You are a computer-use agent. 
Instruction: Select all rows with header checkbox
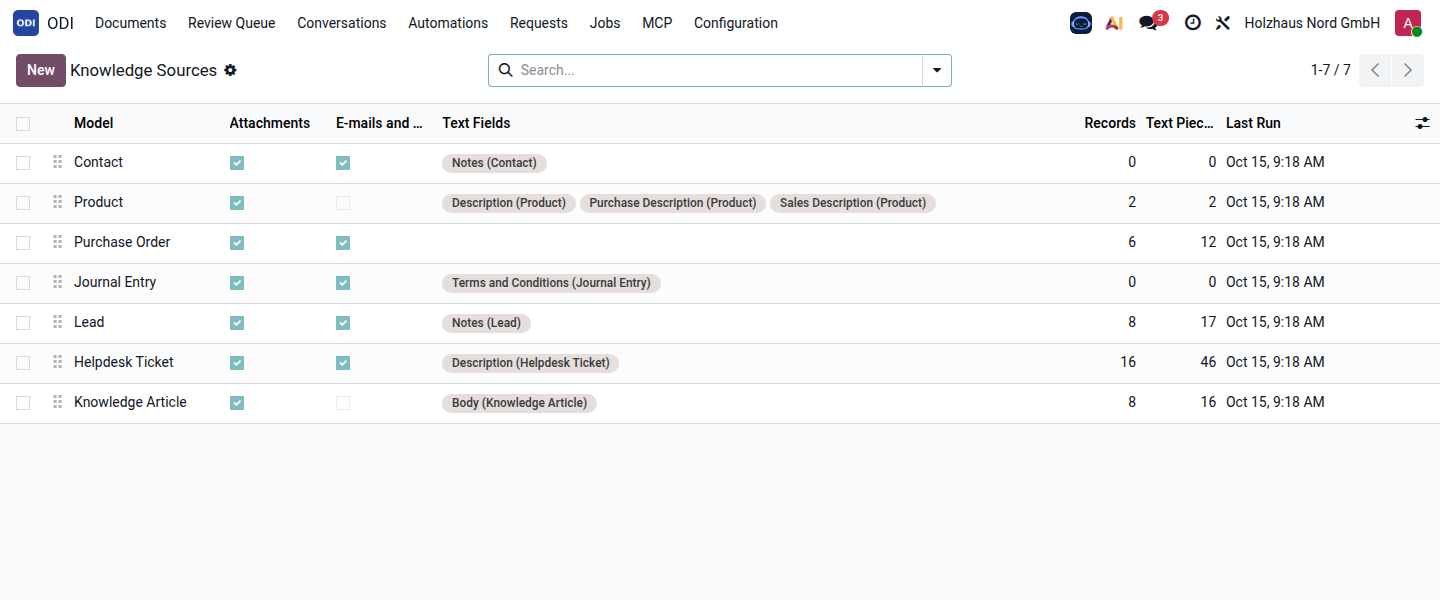point(23,124)
